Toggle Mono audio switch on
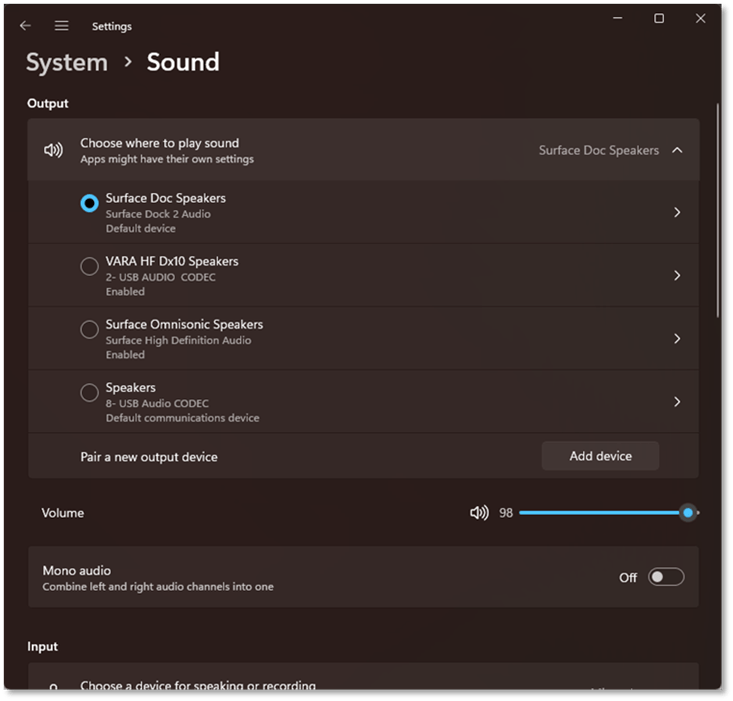Screen dimensions: 733x701 tap(666, 577)
